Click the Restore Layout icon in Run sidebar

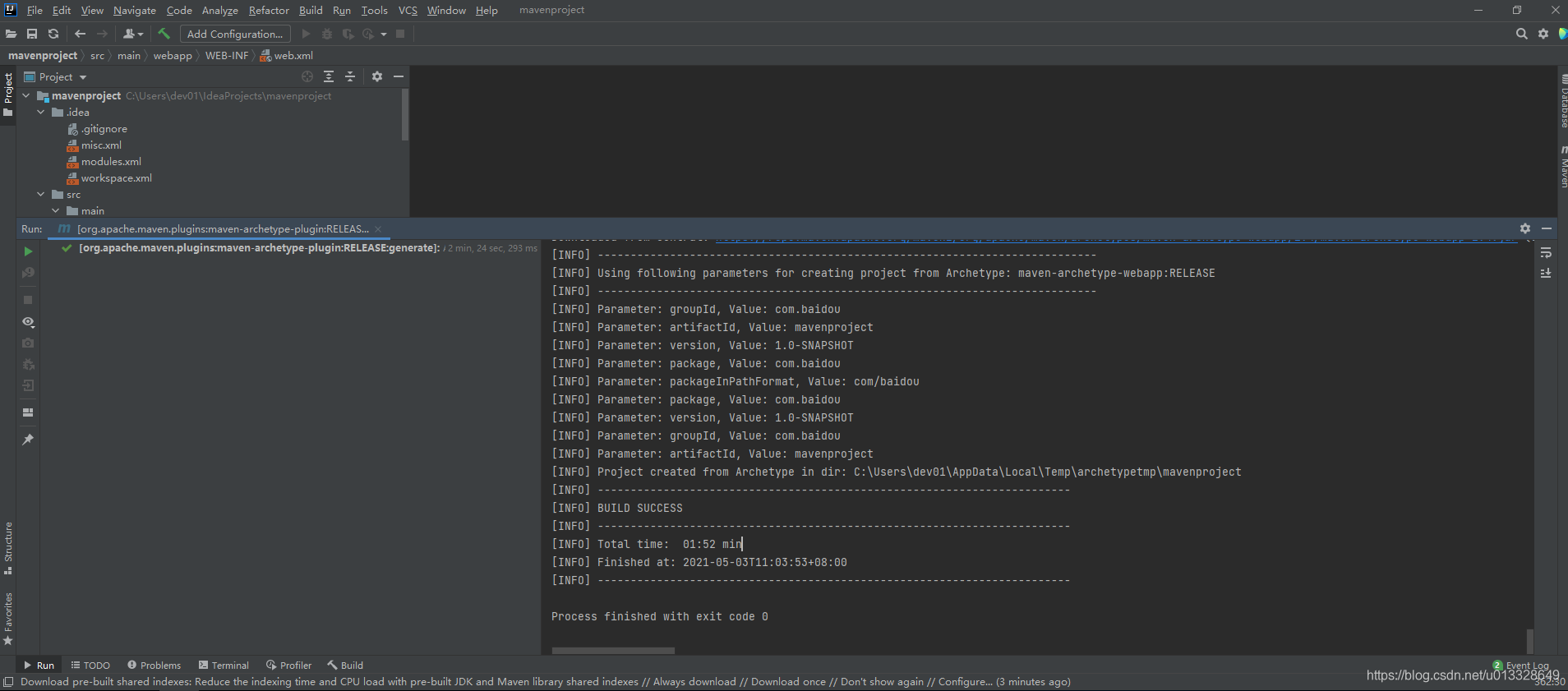(28, 412)
